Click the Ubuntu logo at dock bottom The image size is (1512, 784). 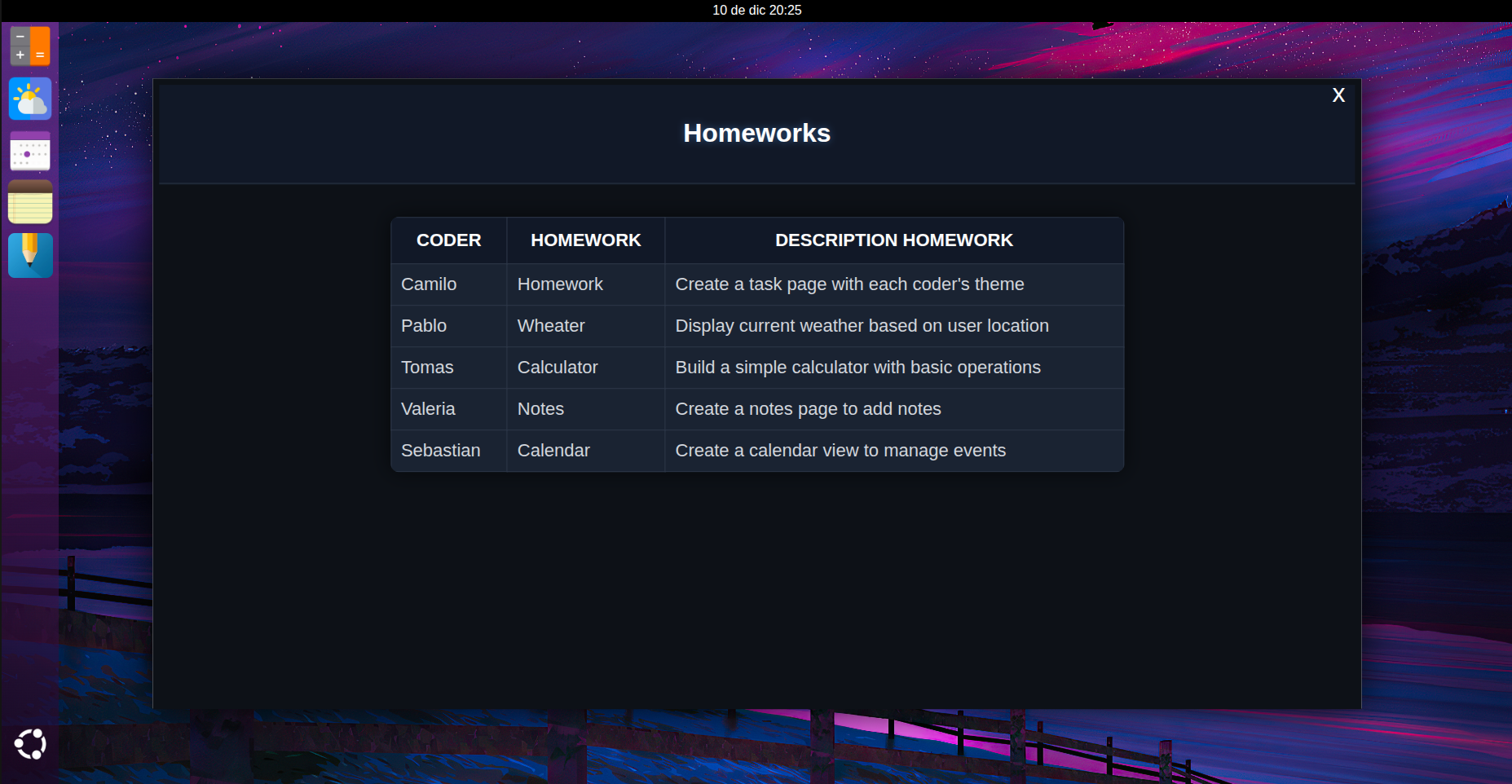click(30, 744)
